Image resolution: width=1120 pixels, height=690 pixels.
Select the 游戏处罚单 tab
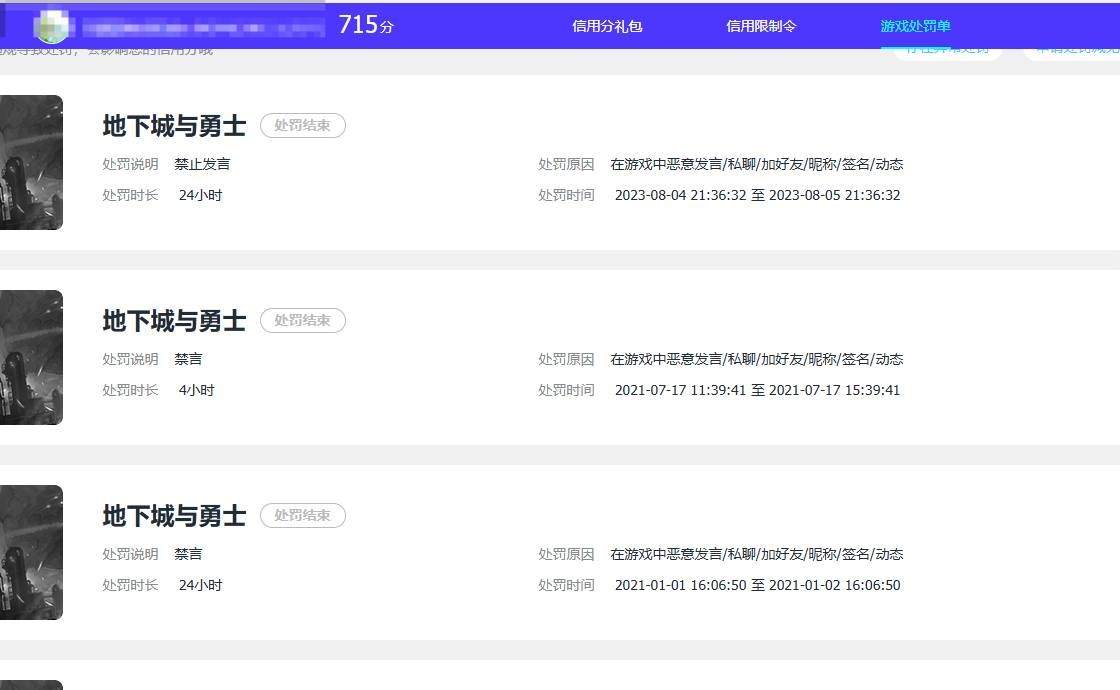pos(915,26)
